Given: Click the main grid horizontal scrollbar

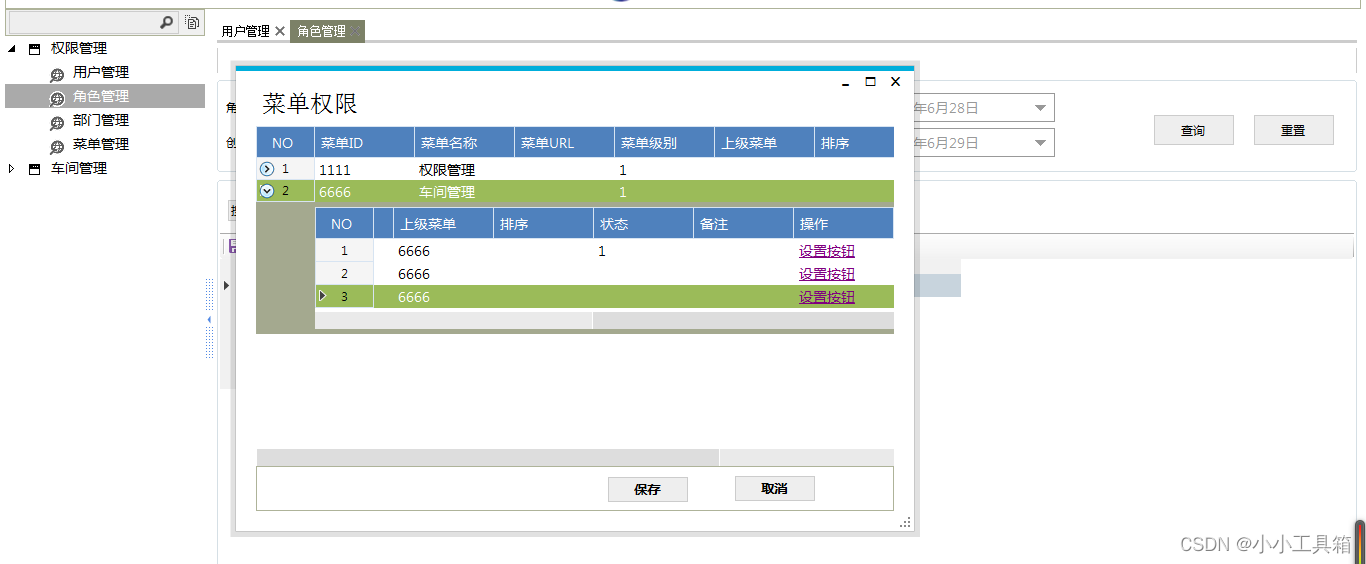Looking at the screenshot, I should tap(575, 457).
